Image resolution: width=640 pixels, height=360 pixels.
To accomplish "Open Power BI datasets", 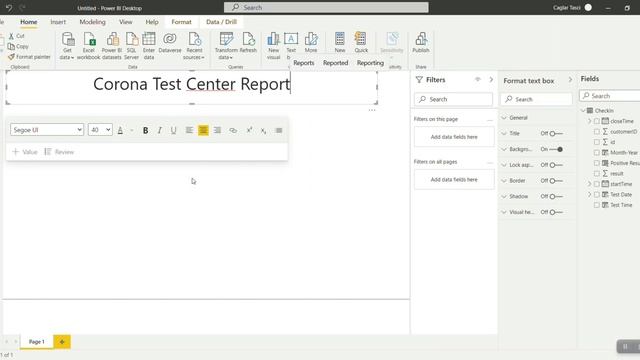I will (112, 46).
